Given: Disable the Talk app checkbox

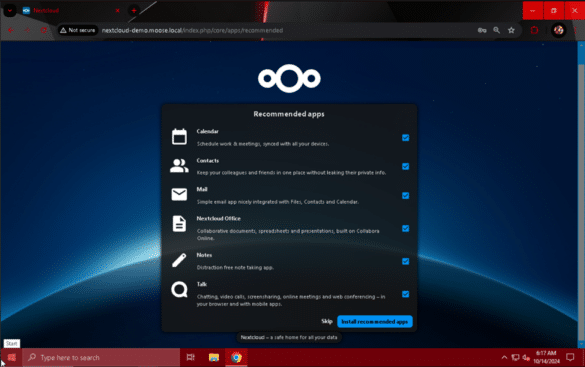Looking at the screenshot, I should (x=406, y=294).
